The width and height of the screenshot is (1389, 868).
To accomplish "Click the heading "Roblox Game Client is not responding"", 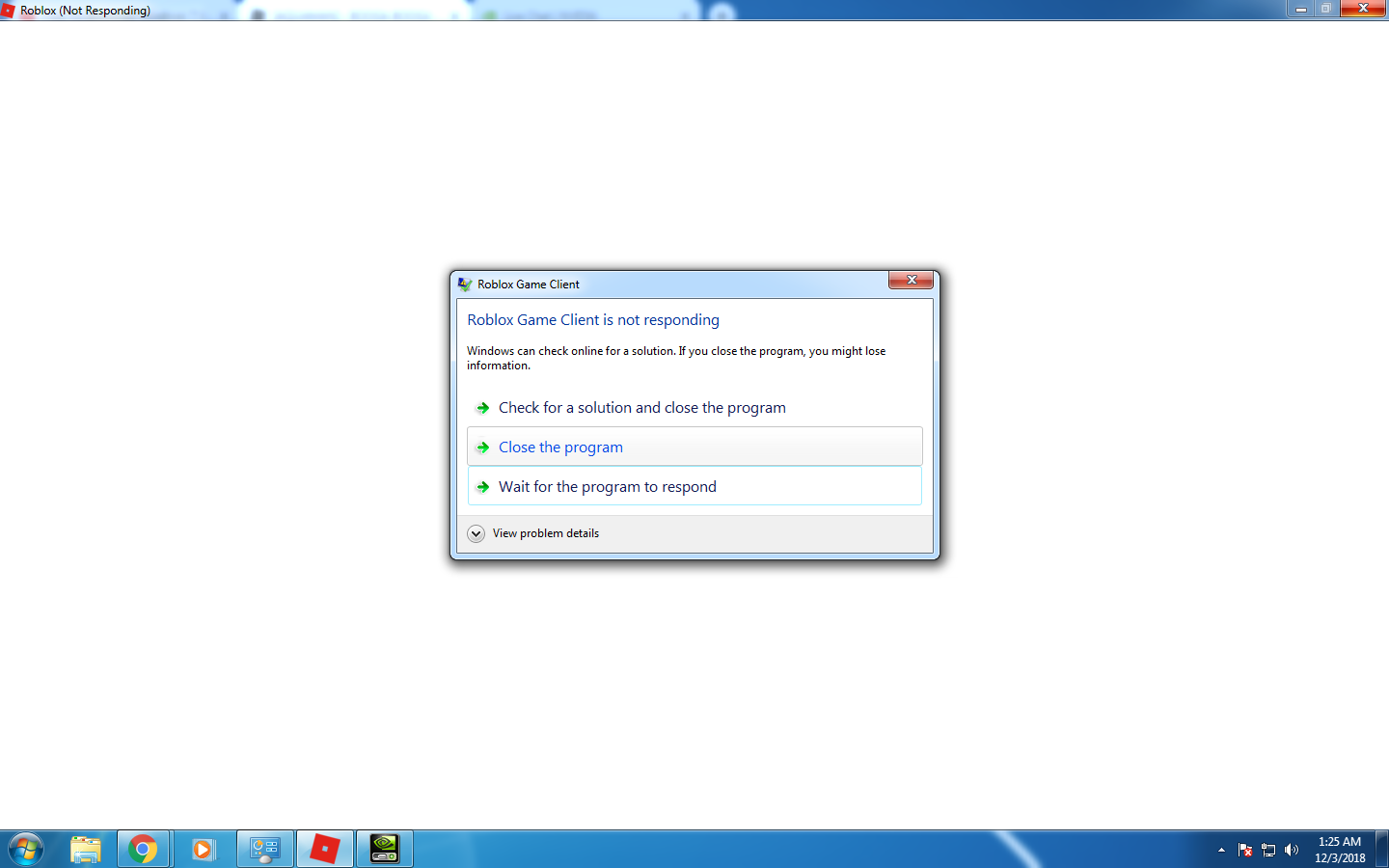I will pos(593,320).
